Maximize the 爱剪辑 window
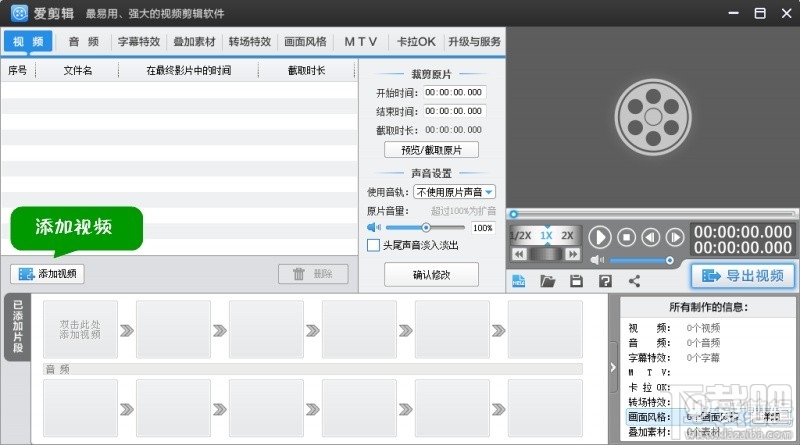 (760, 13)
